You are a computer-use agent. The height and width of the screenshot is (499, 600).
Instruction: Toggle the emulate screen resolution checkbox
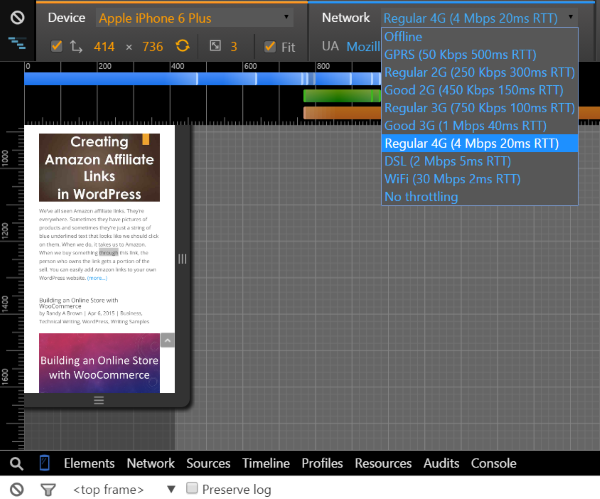pyautogui.click(x=57, y=46)
